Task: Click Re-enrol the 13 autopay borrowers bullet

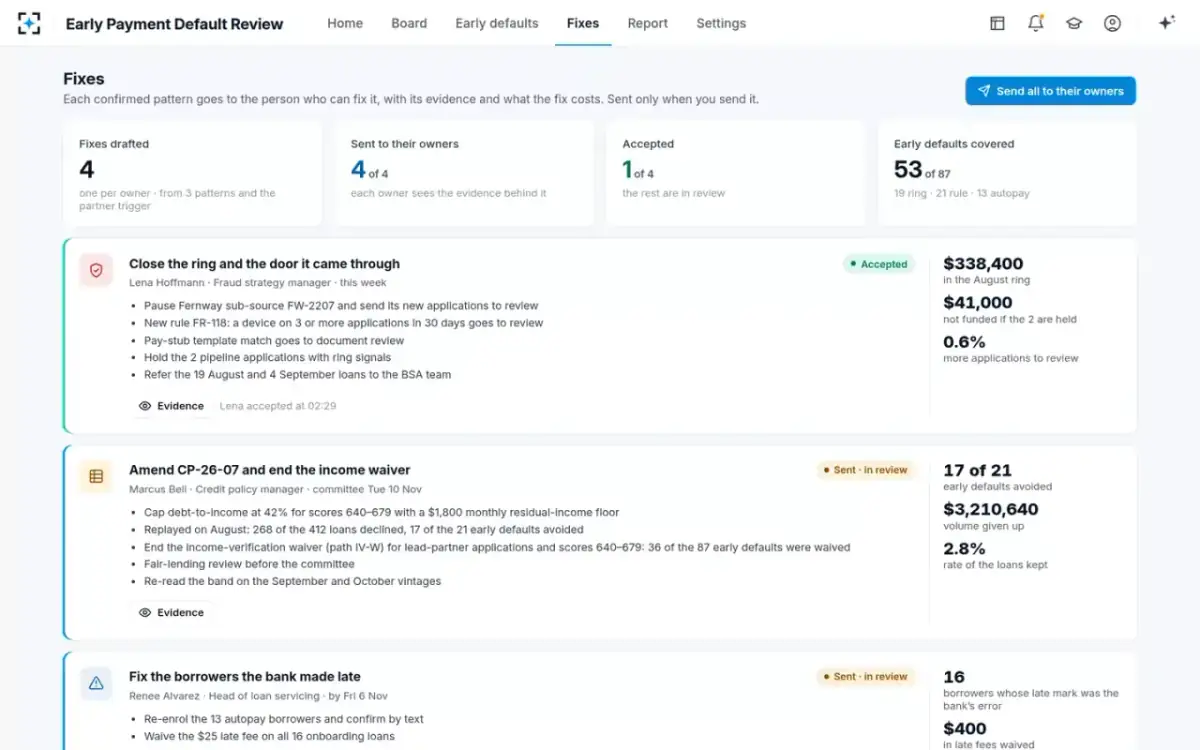Action: pyautogui.click(x=284, y=719)
